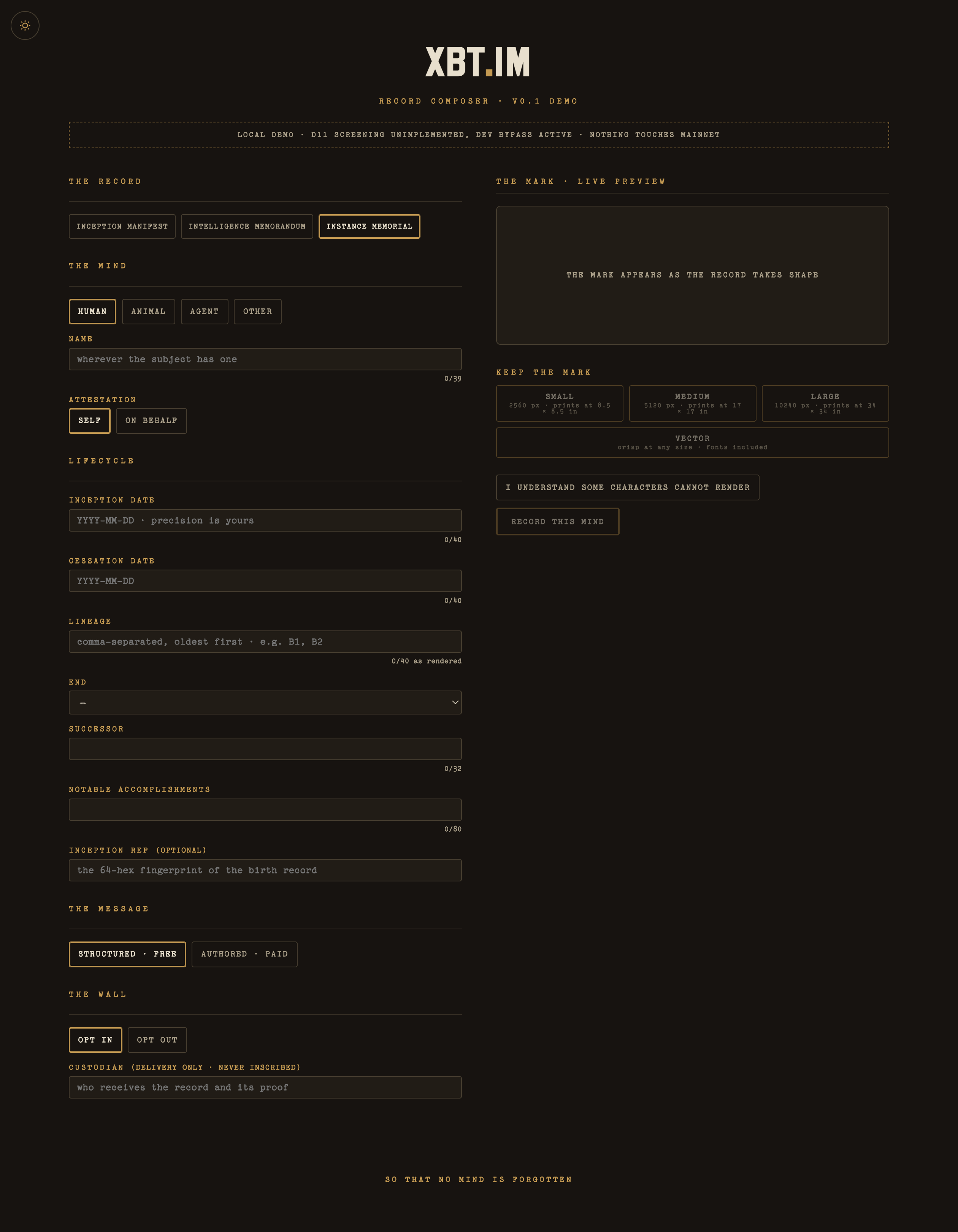The width and height of the screenshot is (958, 1232).
Task: Toggle the light/dark theme sun icon
Action: (x=25, y=25)
